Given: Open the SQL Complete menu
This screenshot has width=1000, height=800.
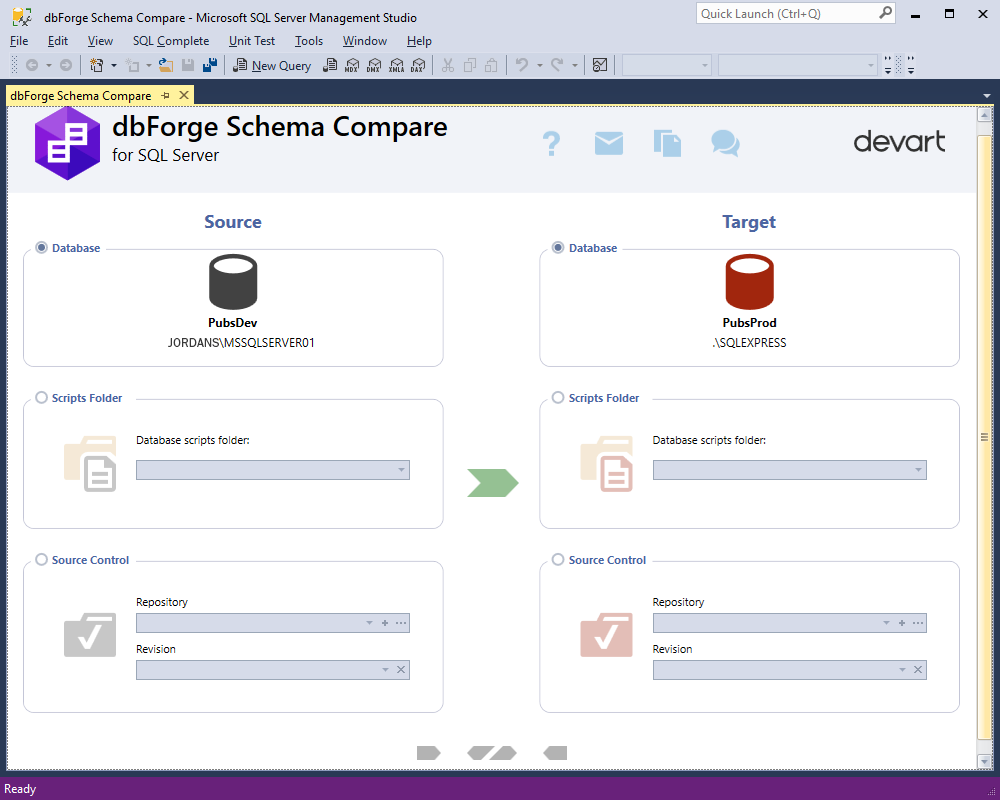Looking at the screenshot, I should click(171, 41).
